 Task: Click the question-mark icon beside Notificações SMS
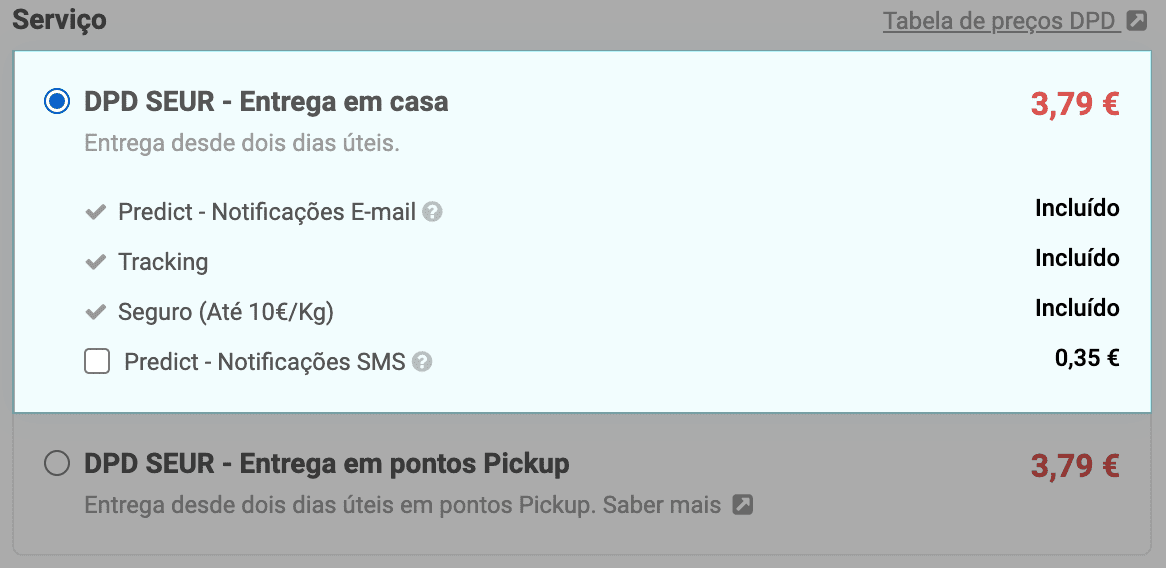click(422, 362)
